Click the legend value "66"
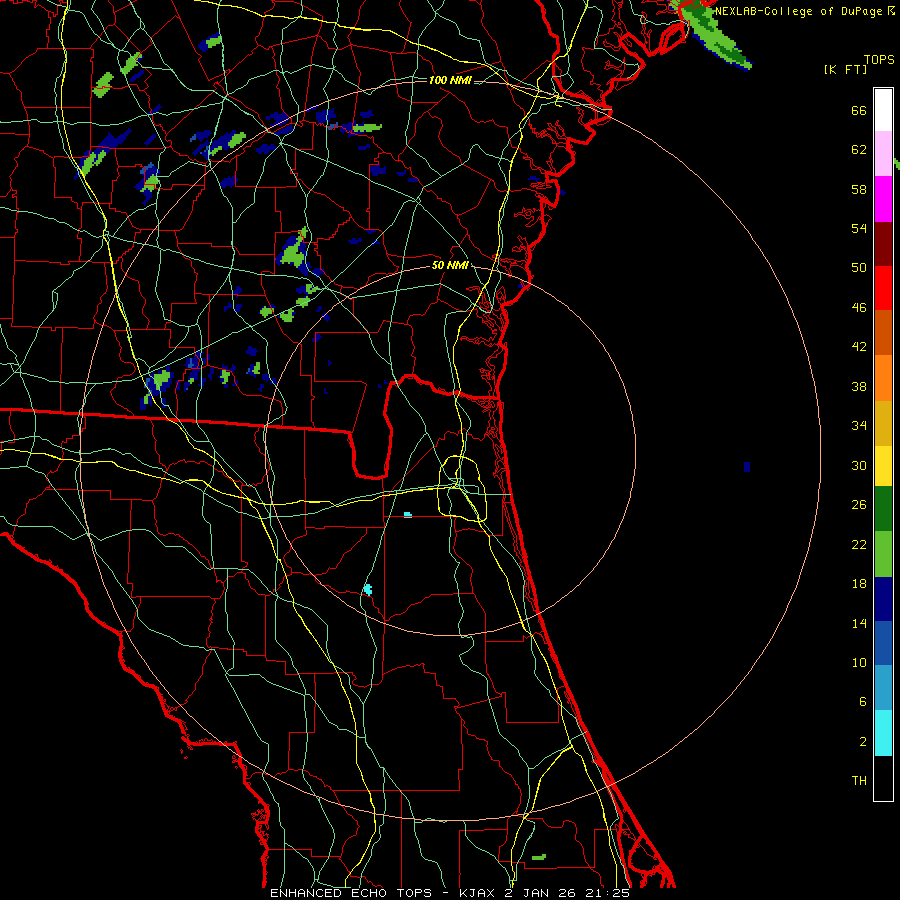 tap(859, 111)
